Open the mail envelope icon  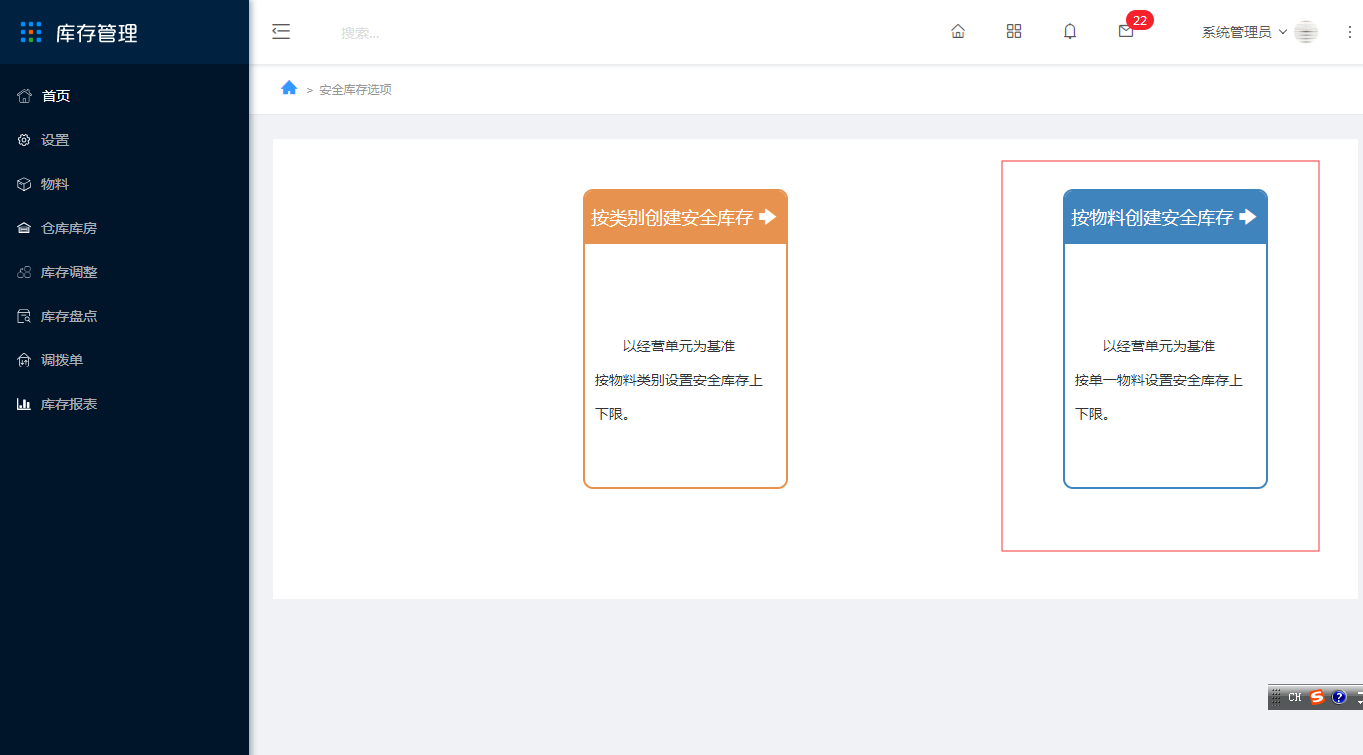point(1126,32)
